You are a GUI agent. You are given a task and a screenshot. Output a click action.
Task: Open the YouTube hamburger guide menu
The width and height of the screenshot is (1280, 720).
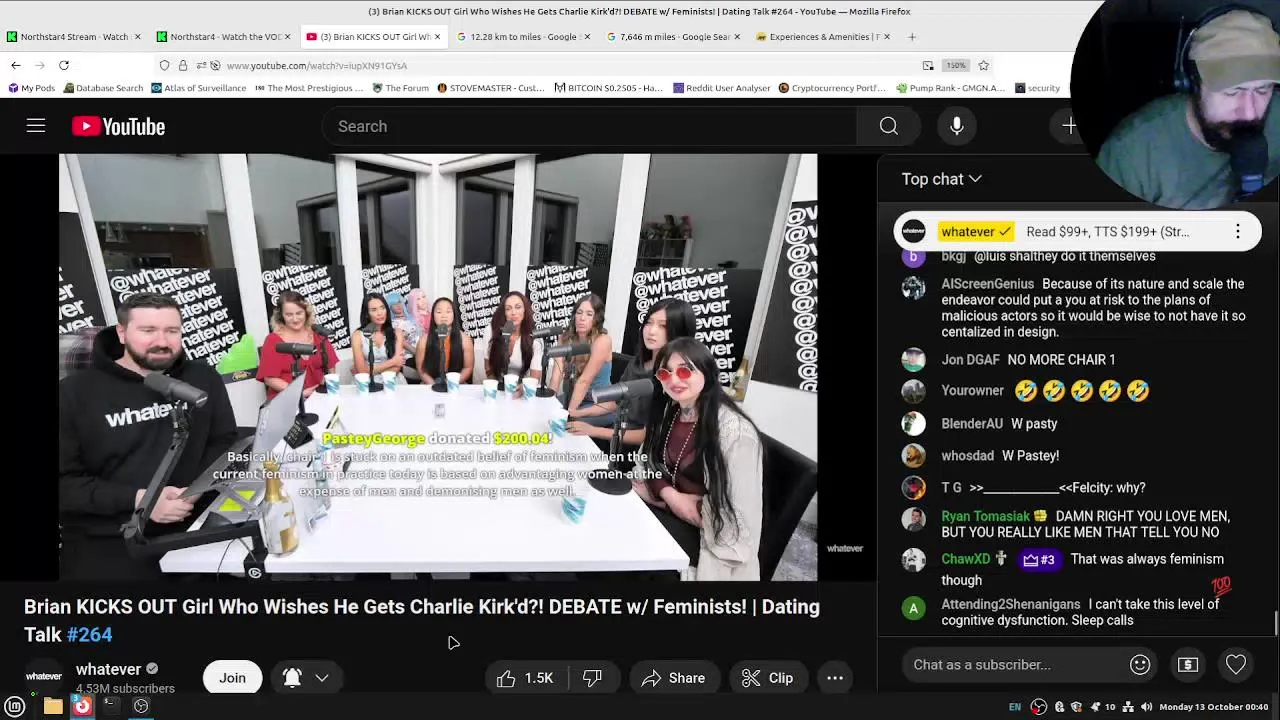36,126
